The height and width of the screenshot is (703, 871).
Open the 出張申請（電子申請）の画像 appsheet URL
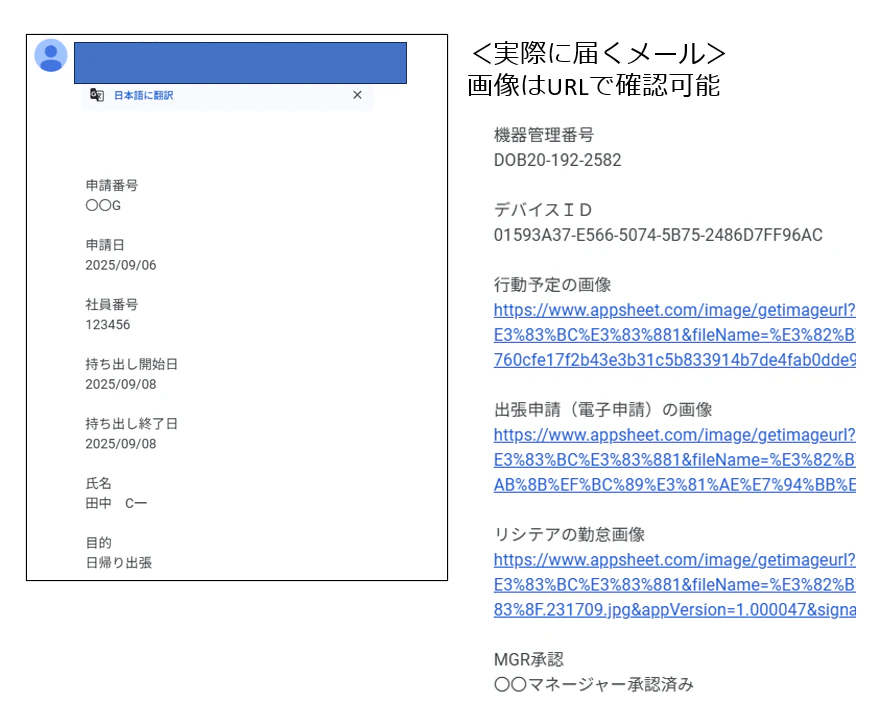coord(674,460)
